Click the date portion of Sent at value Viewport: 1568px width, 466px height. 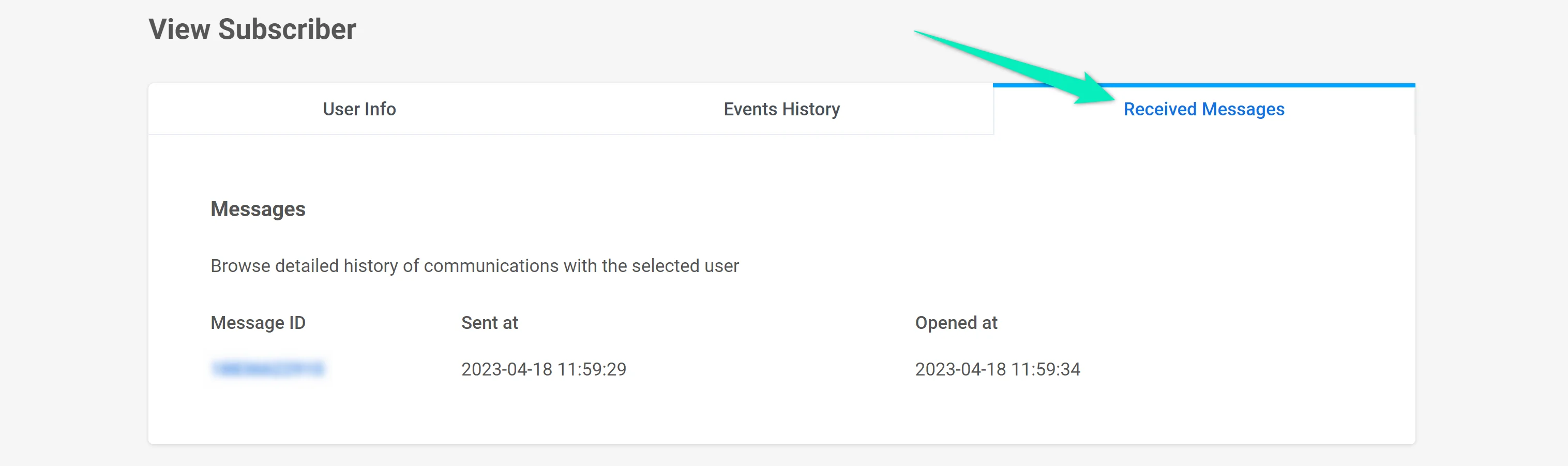coord(506,369)
